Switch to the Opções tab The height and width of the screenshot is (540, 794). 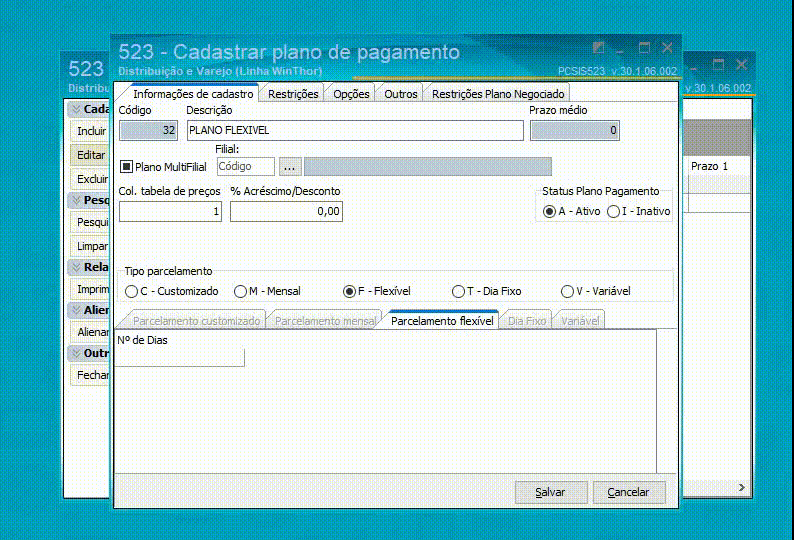pyautogui.click(x=351, y=94)
